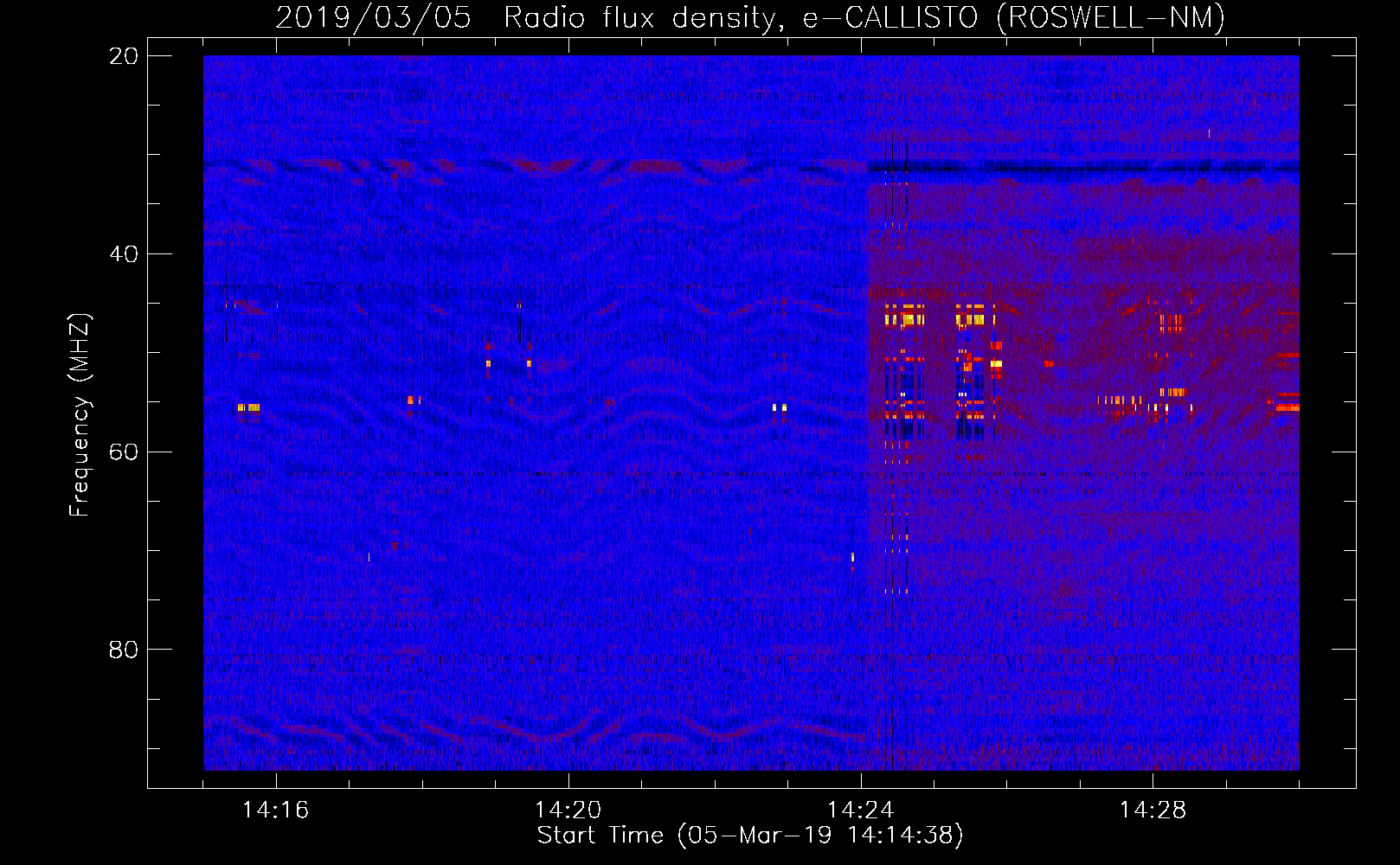
Task: Select the Frequency (MHZ) y-axis label
Action: pos(80,415)
